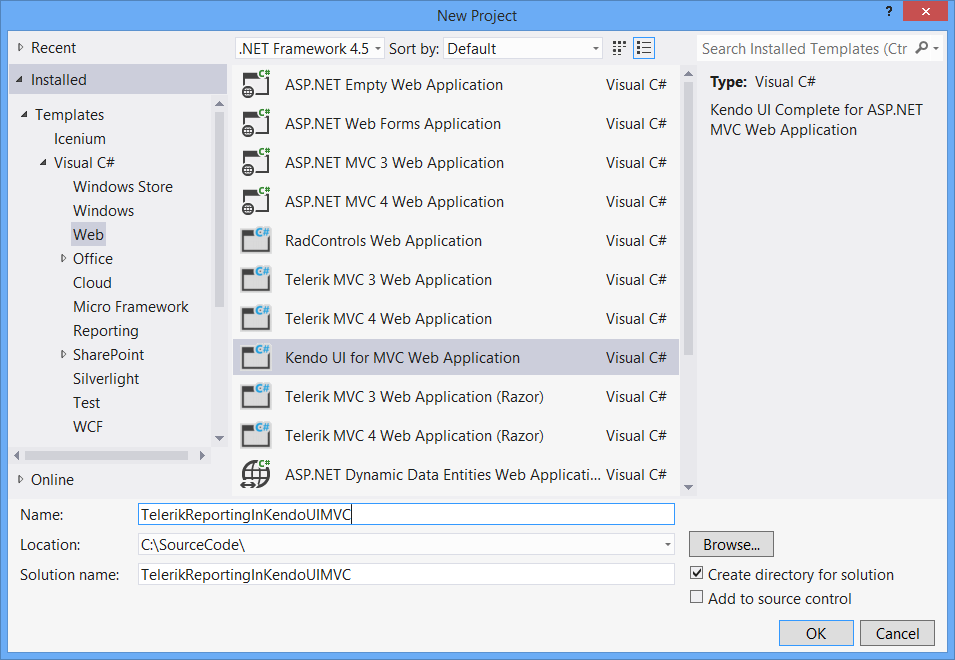Screen dimensions: 955x660
Task: Click the Kendo UI for MVC template icon
Action: [x=256, y=358]
